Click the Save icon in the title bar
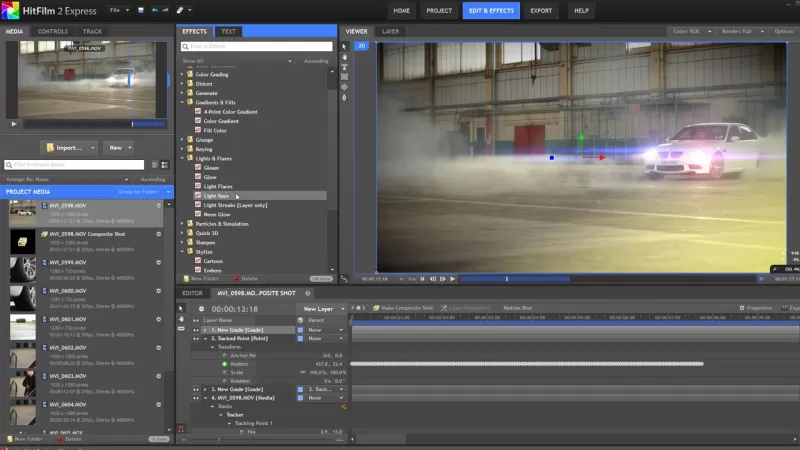This screenshot has width=800, height=450. (x=139, y=10)
